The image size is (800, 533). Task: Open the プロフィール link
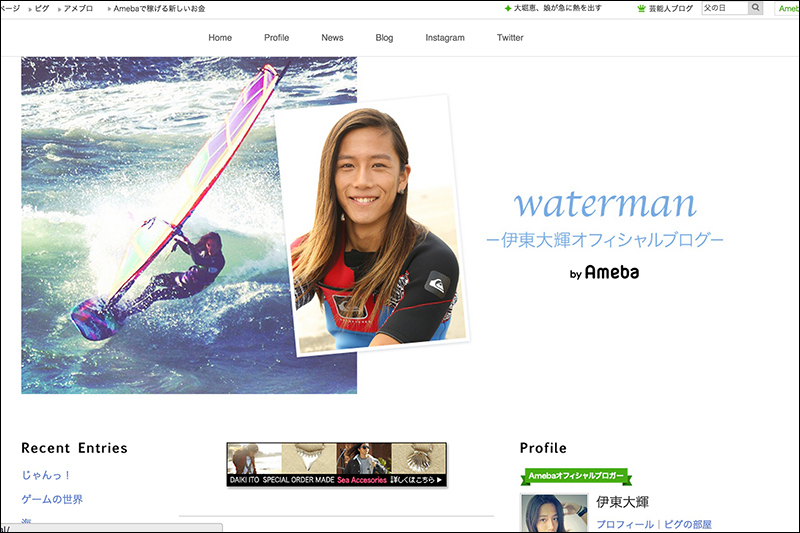tap(625, 524)
